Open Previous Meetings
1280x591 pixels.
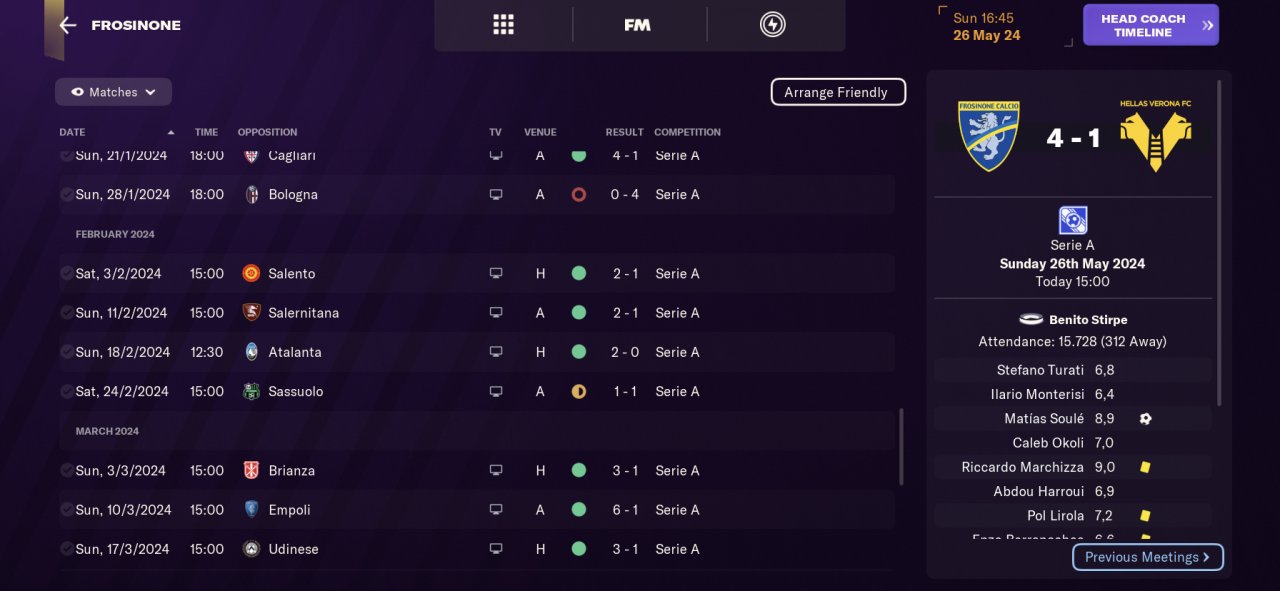coord(1147,557)
